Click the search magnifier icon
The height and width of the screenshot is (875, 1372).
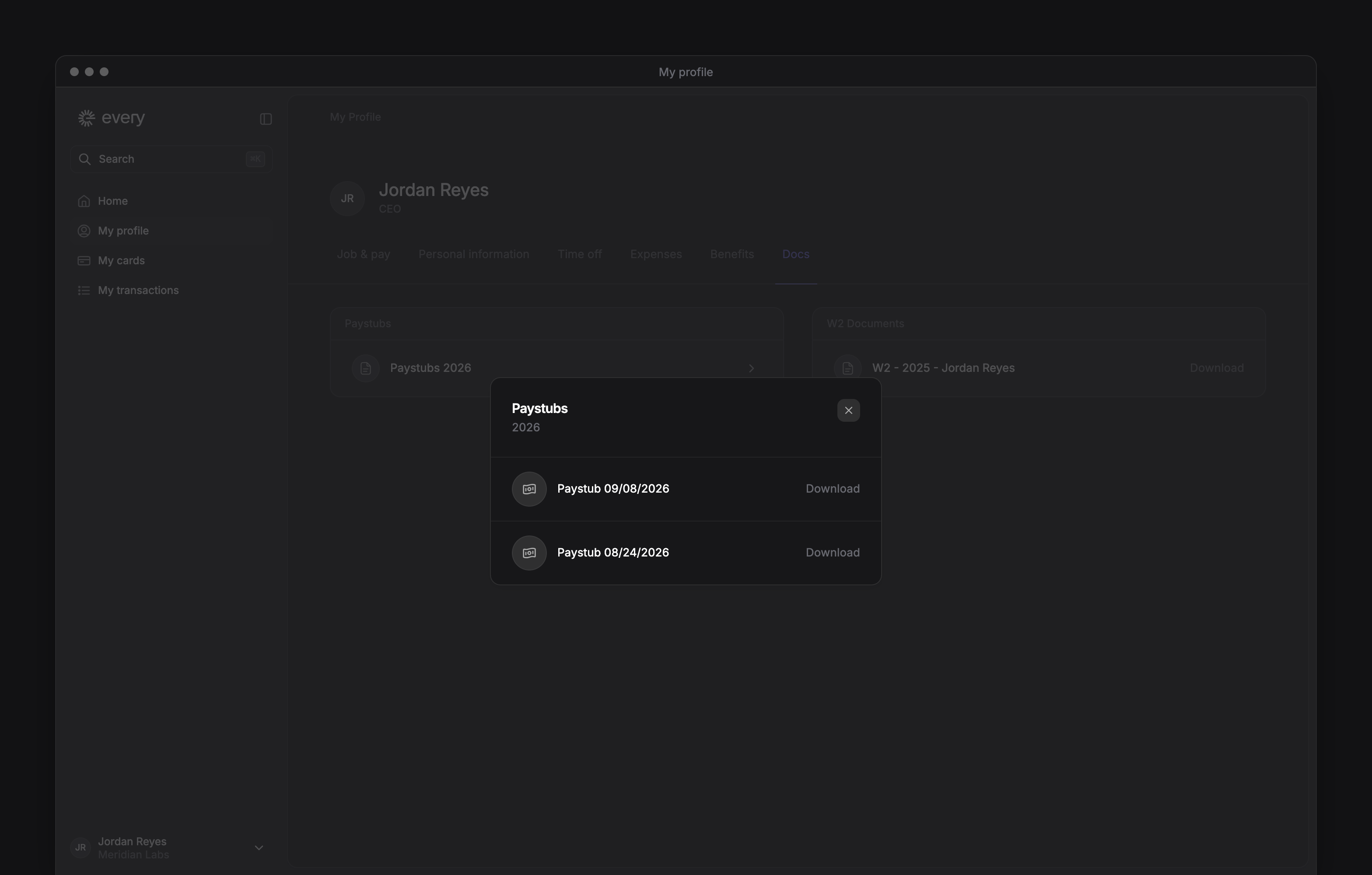point(84,159)
